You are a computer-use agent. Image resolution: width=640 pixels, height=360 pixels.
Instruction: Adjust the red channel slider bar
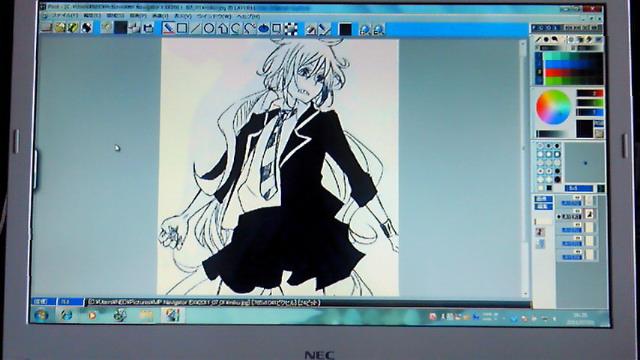[589, 93]
